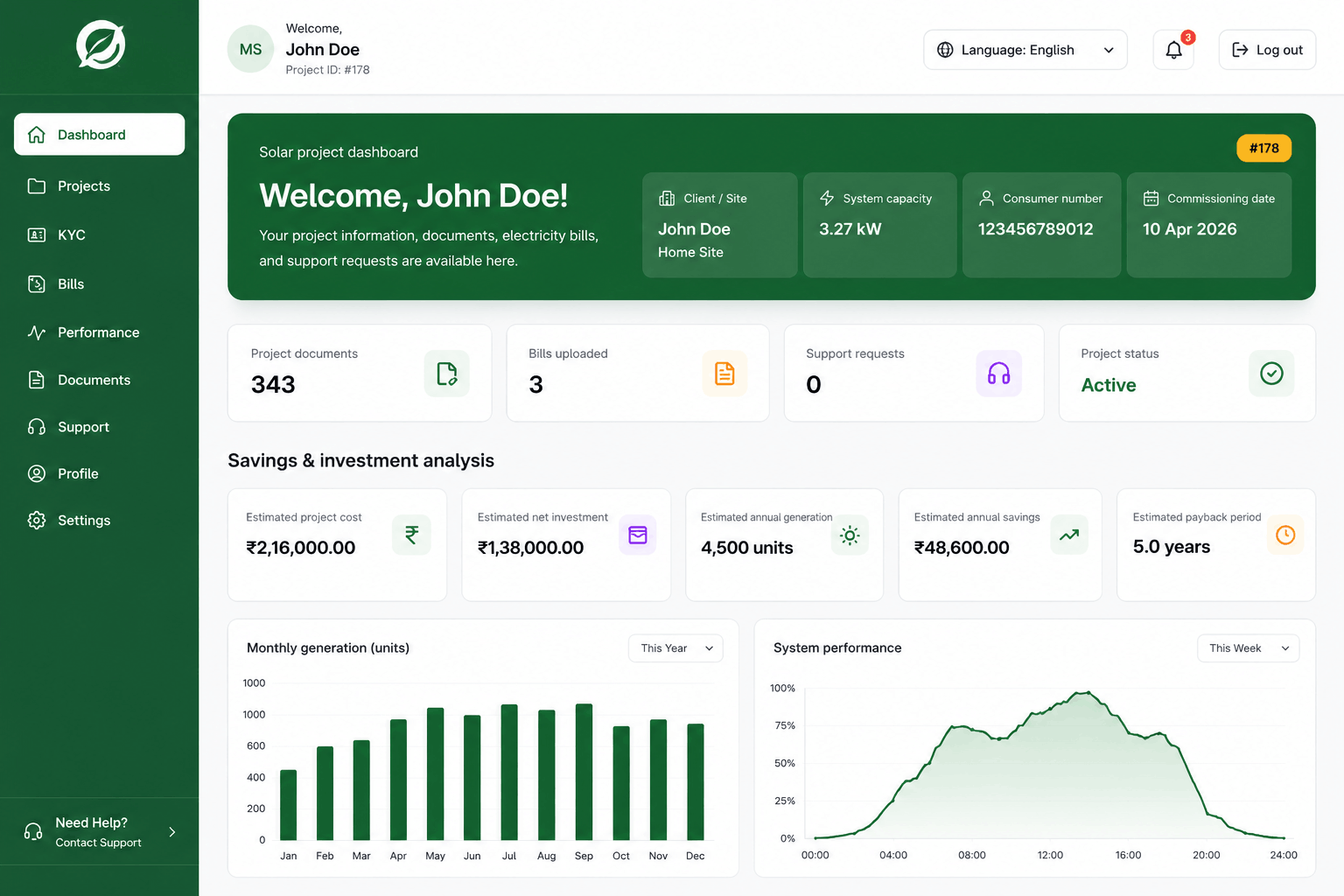The width and height of the screenshot is (1344, 896).
Task: Click the System capacity lightning icon
Action: click(827, 199)
